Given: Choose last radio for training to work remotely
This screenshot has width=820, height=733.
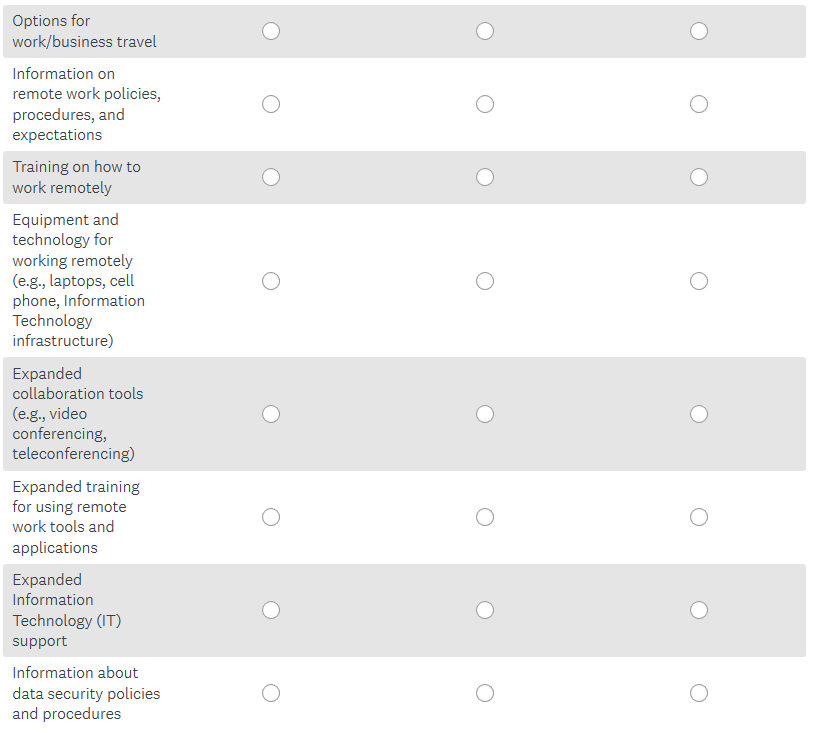Looking at the screenshot, I should [699, 177].
